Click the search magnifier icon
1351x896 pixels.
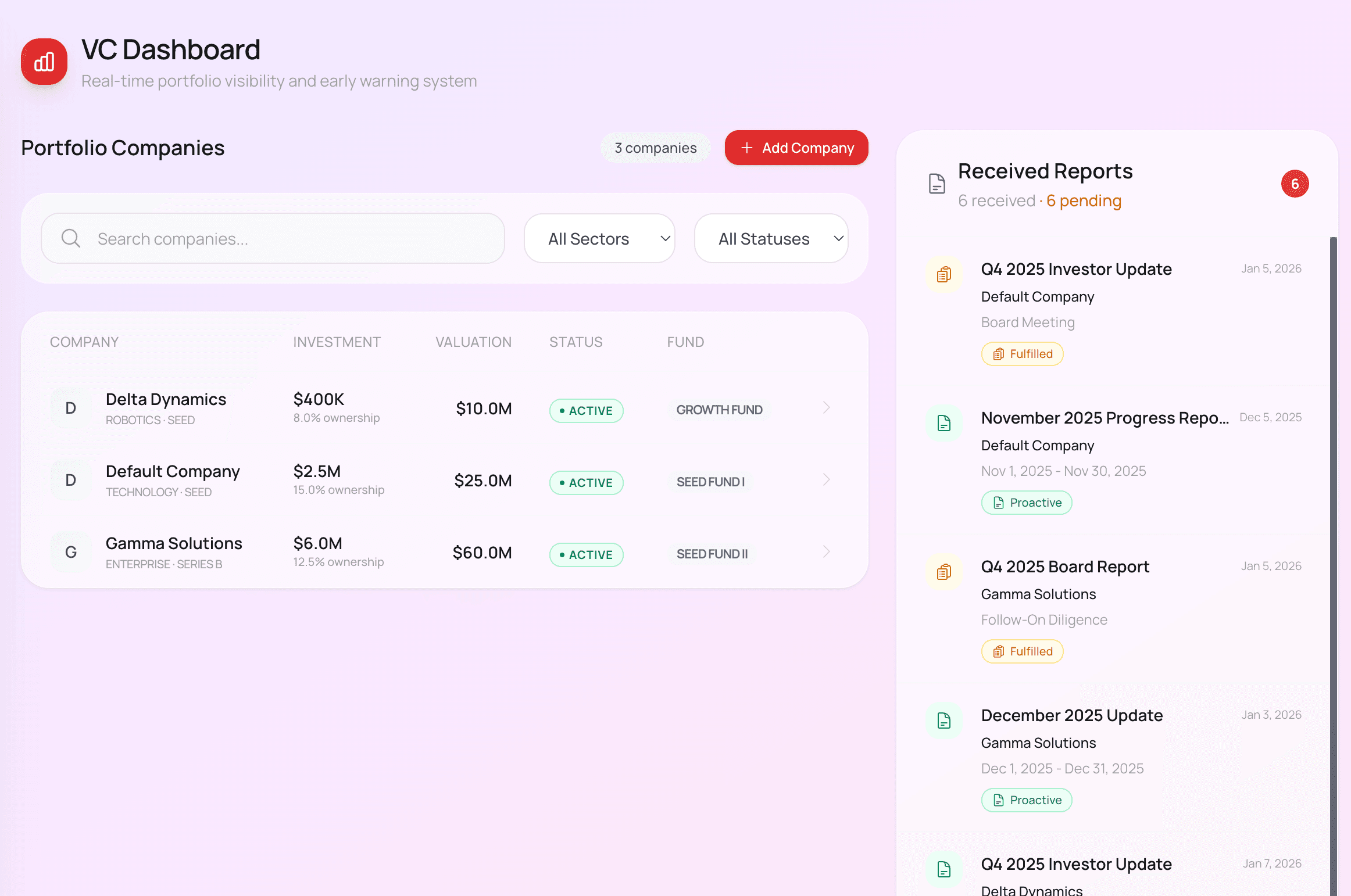(x=70, y=238)
